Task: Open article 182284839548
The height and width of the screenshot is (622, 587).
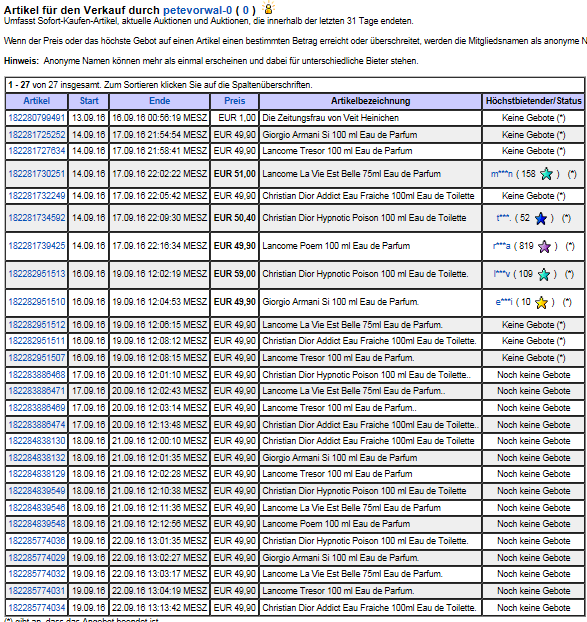Action: coord(36,524)
